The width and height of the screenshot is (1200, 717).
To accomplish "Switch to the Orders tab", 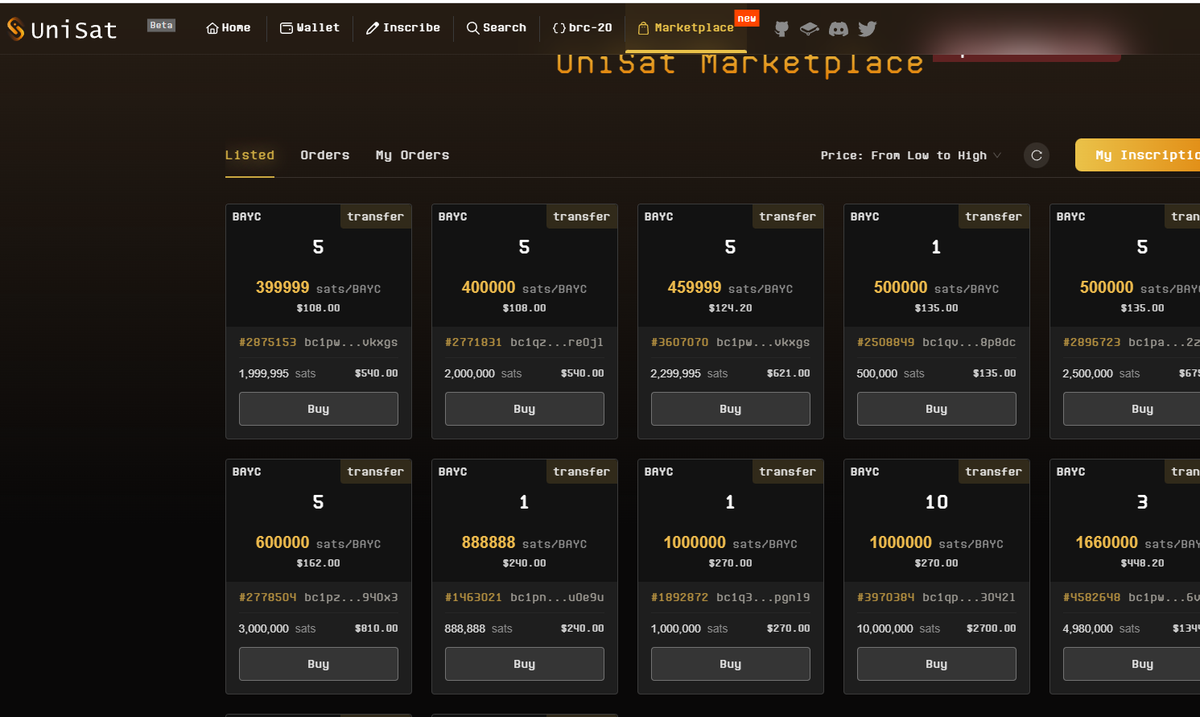I will (325, 155).
